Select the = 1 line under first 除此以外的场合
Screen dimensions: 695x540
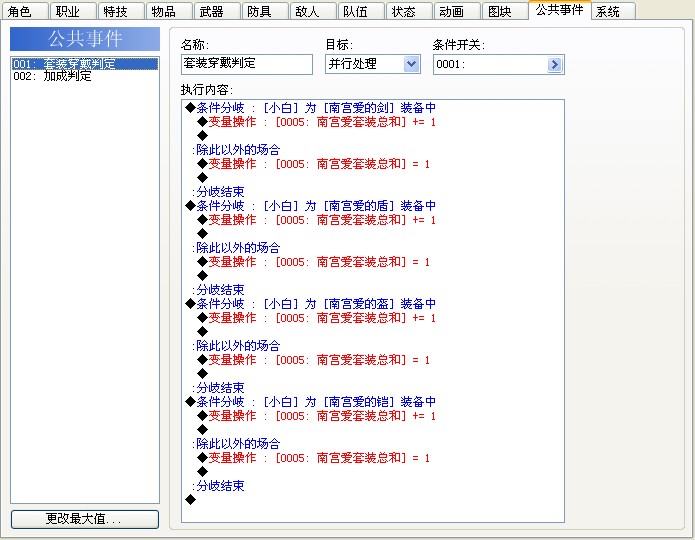click(x=313, y=164)
